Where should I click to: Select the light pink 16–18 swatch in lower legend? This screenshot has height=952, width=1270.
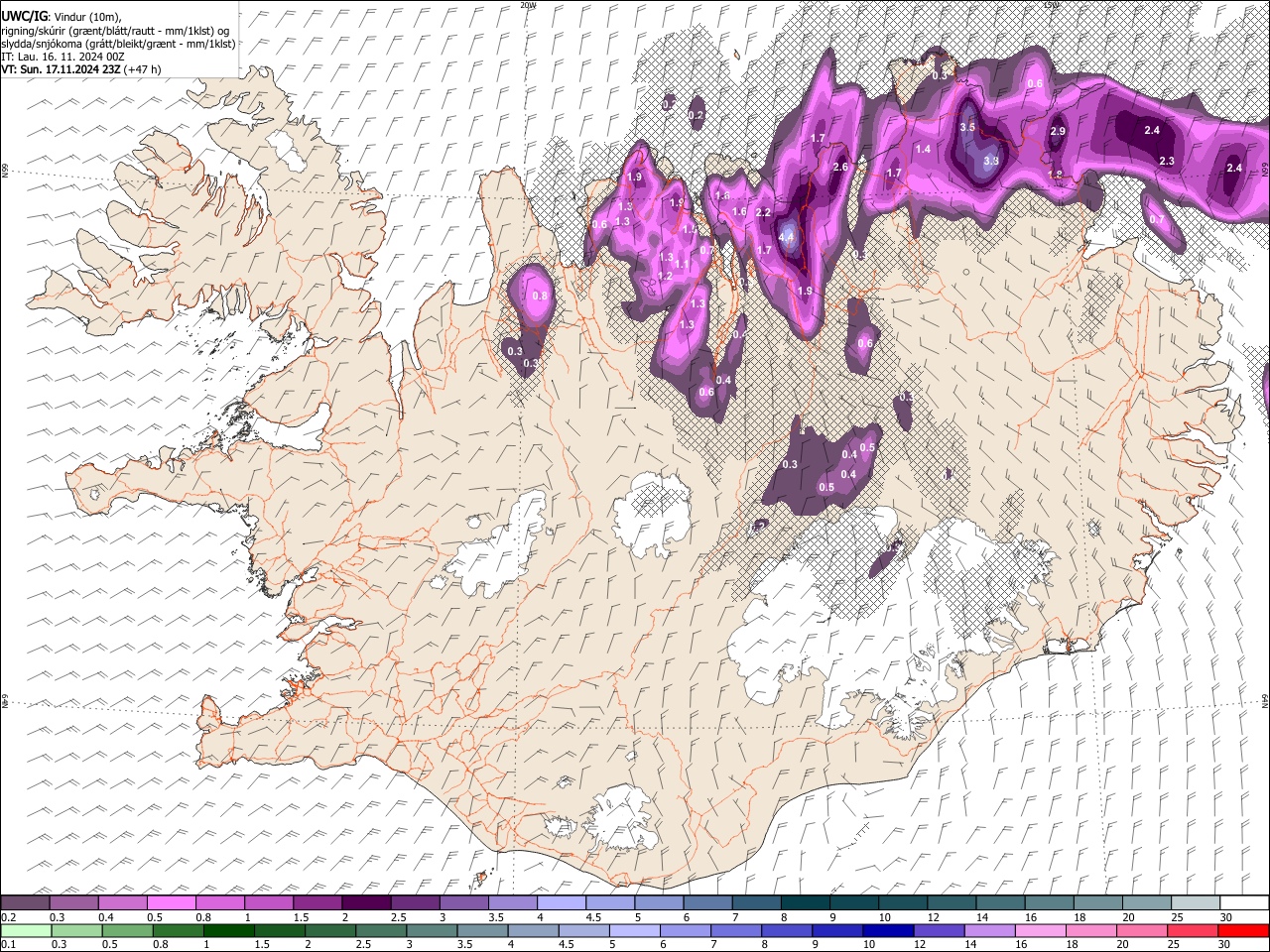[x=1040, y=930]
